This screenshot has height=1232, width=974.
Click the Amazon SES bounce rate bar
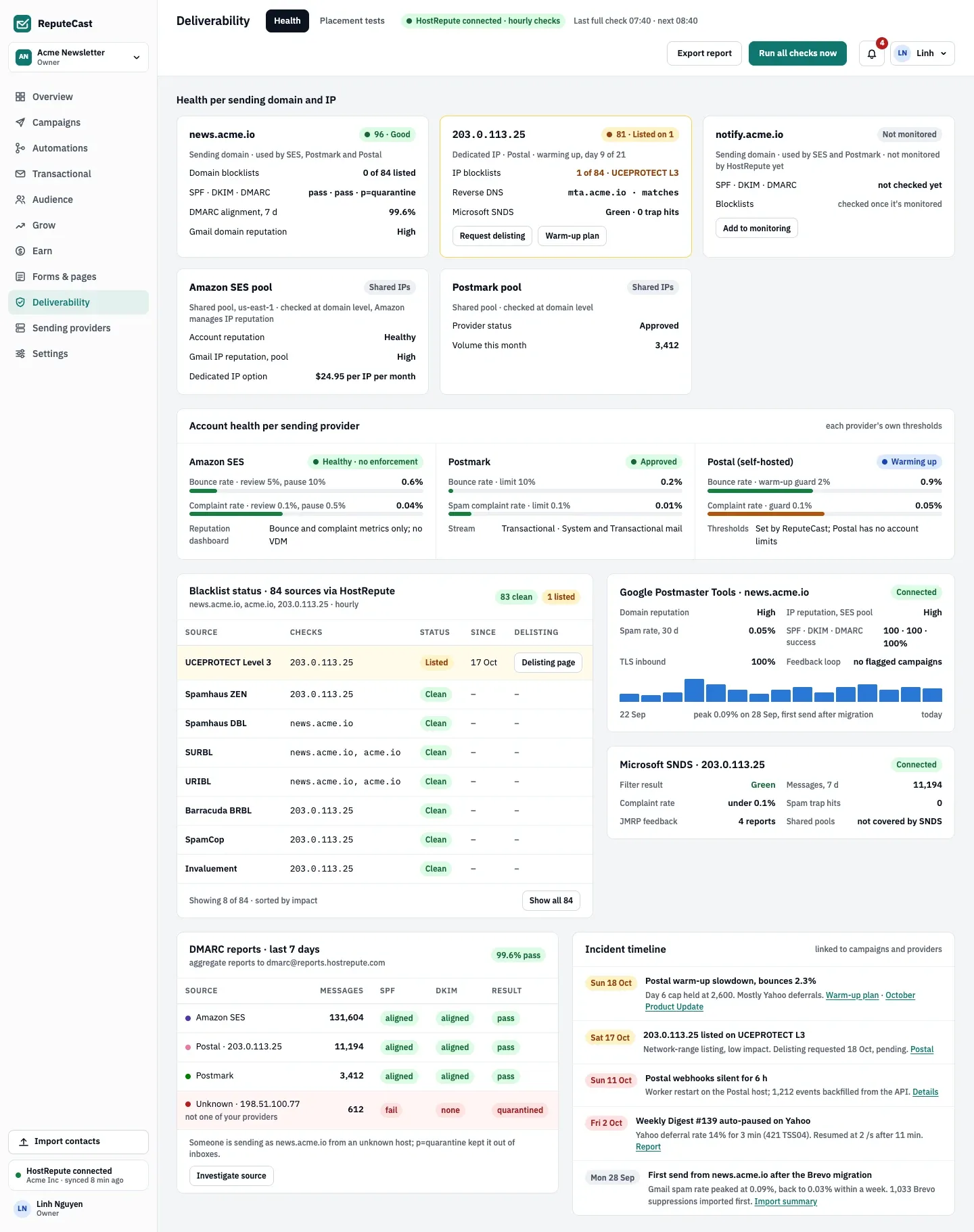click(x=306, y=491)
